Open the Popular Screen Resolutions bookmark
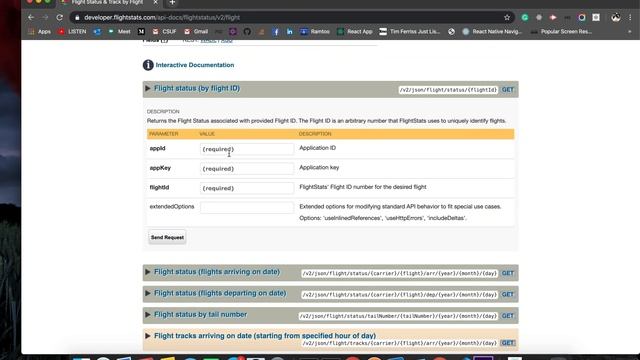The height and width of the screenshot is (360, 640). point(561,31)
